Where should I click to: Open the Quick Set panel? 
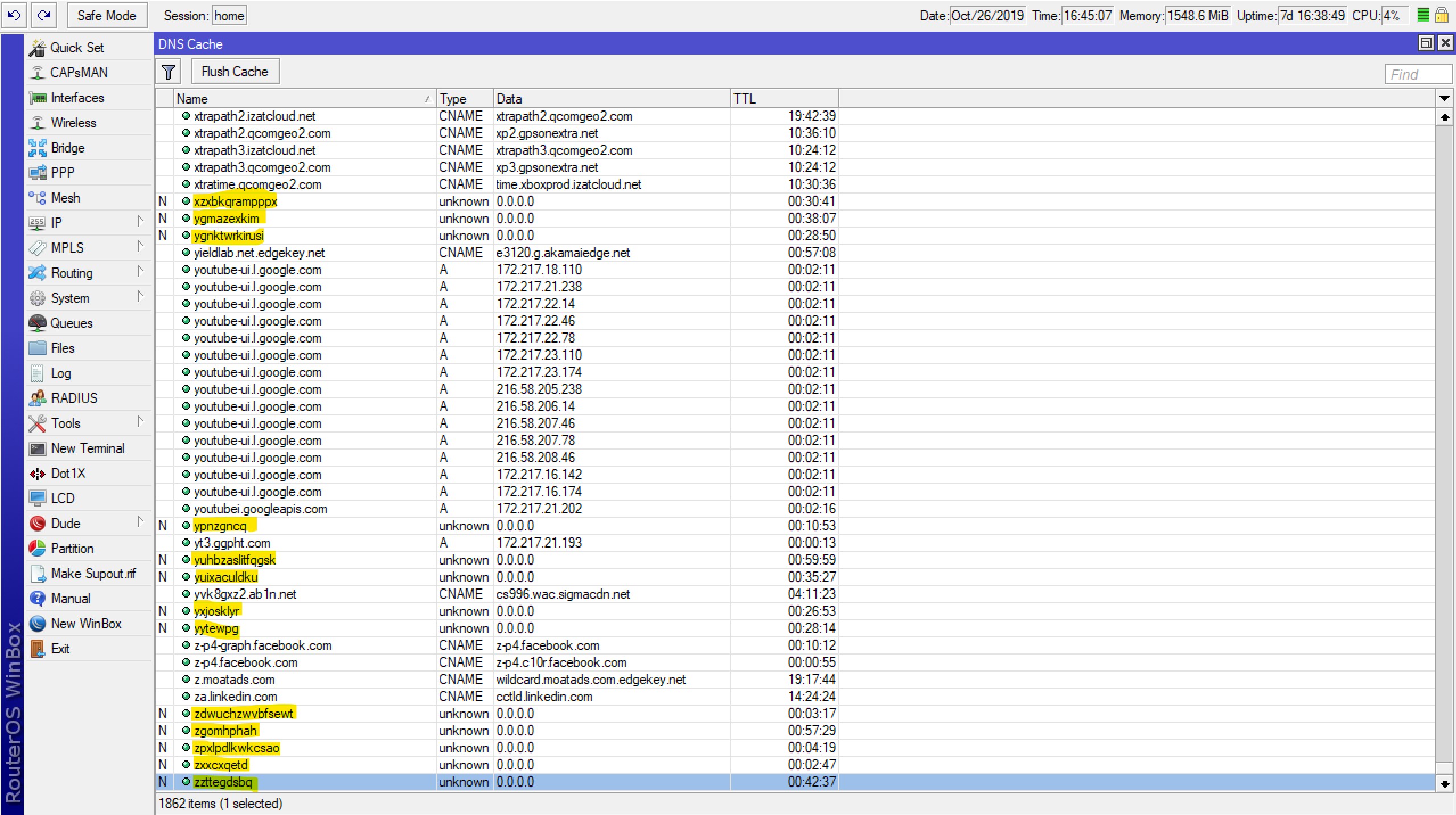[77, 47]
